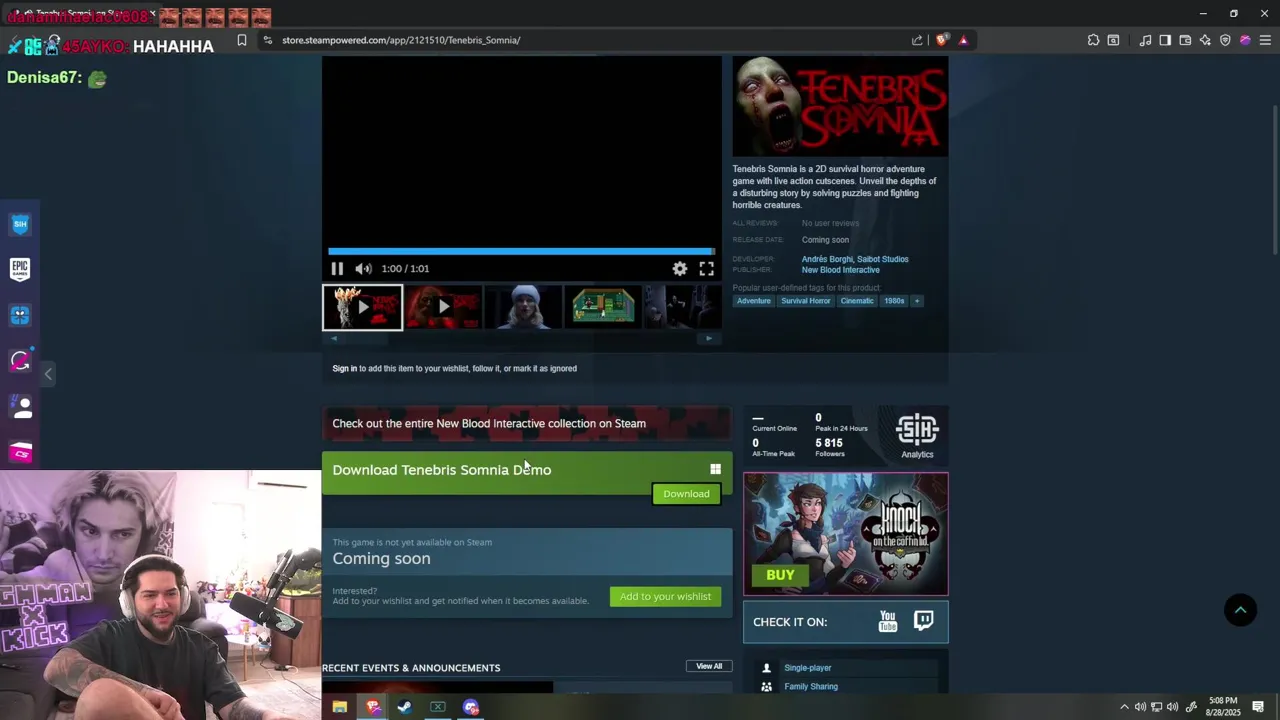Open File Explorer on the taskbar
The image size is (1280, 720).
pos(340,707)
